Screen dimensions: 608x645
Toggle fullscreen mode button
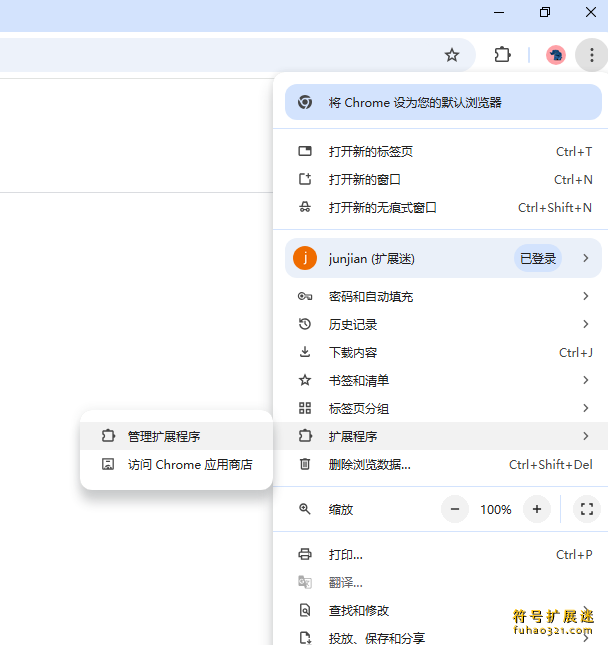pos(587,509)
